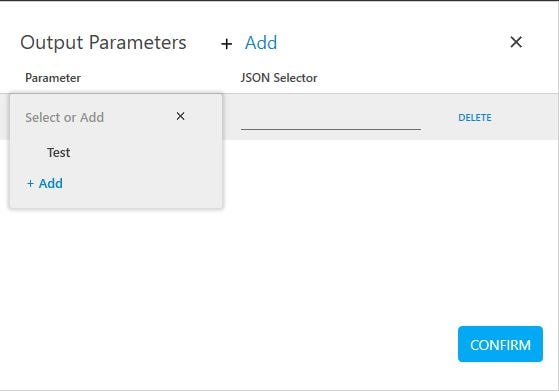Click the gray row area right of DELETE
This screenshot has width=559, height=391.
click(x=524, y=117)
